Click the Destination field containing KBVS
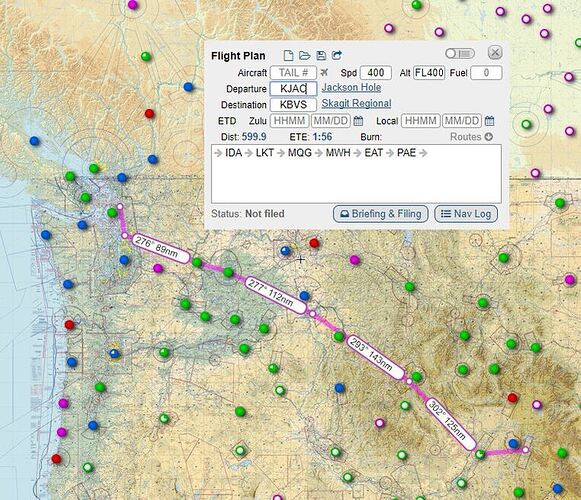The height and width of the screenshot is (500, 581). [293, 105]
